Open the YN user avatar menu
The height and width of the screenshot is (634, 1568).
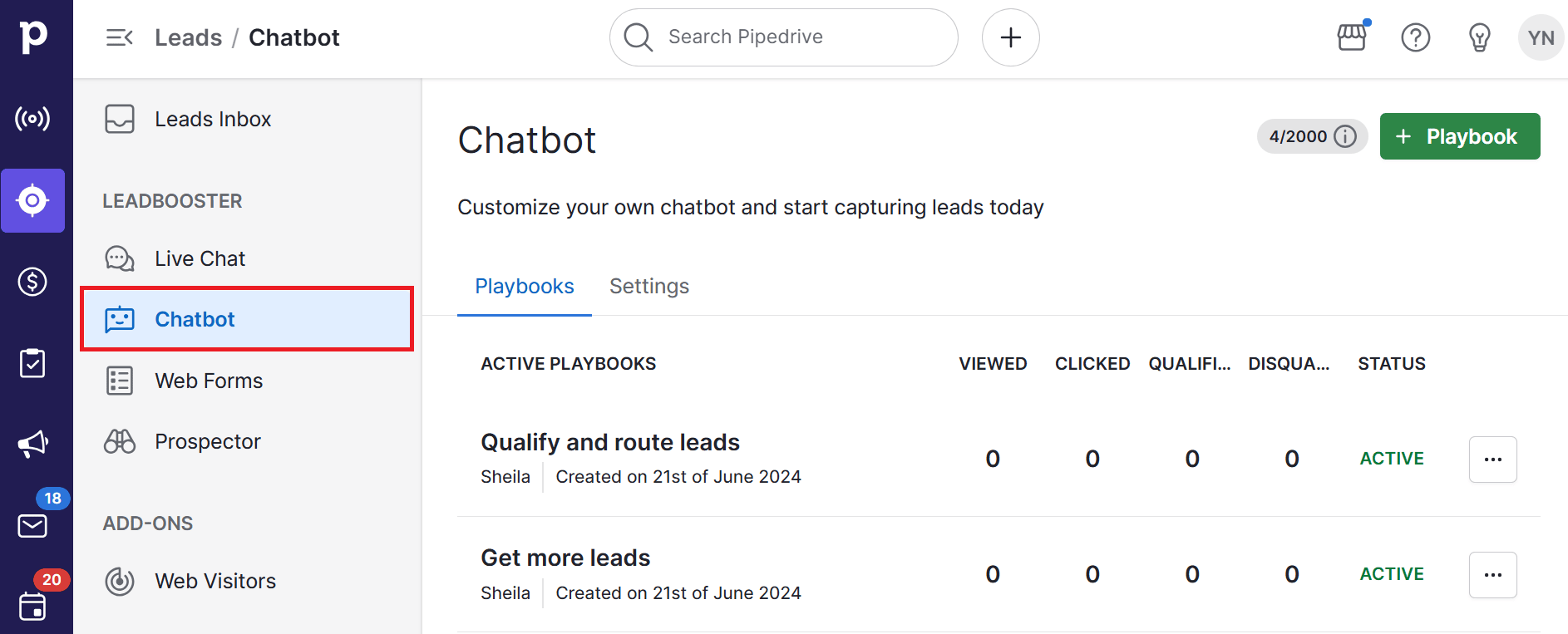[1541, 37]
